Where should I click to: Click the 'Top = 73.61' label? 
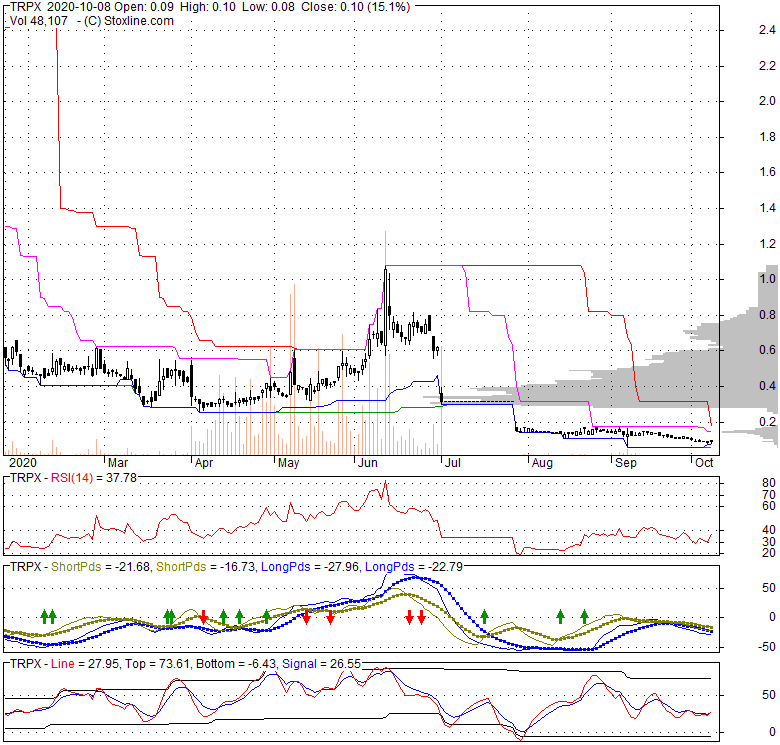pos(157,664)
